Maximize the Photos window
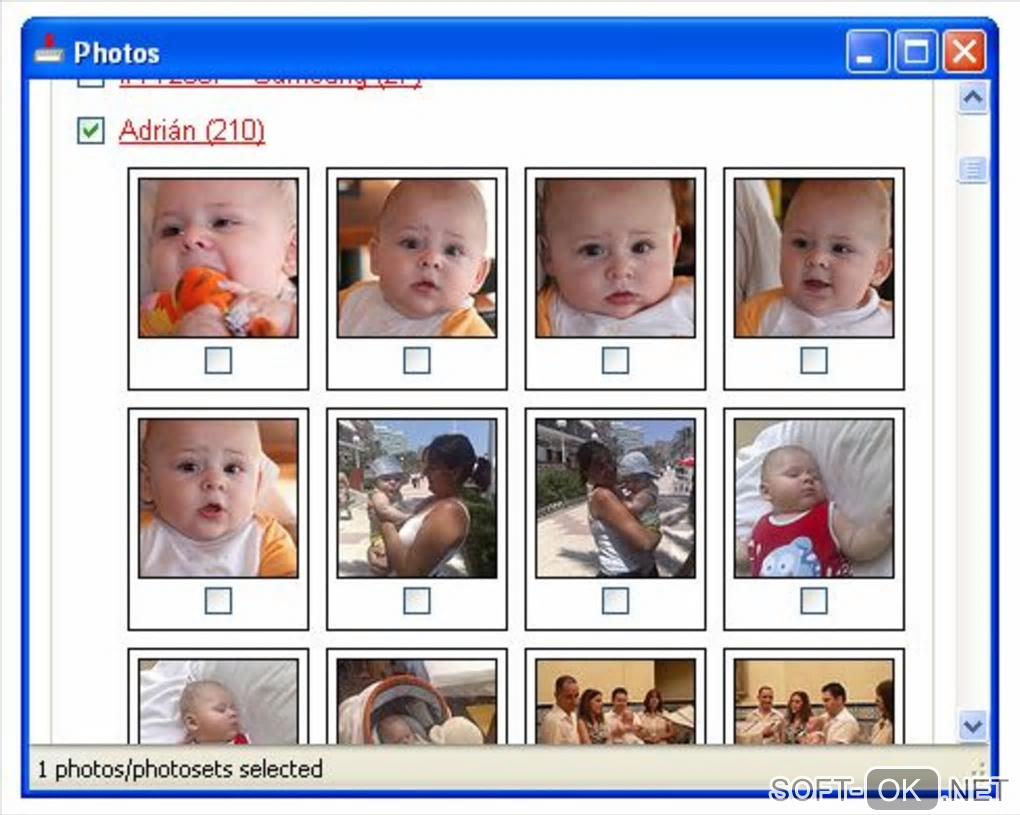 click(x=916, y=51)
